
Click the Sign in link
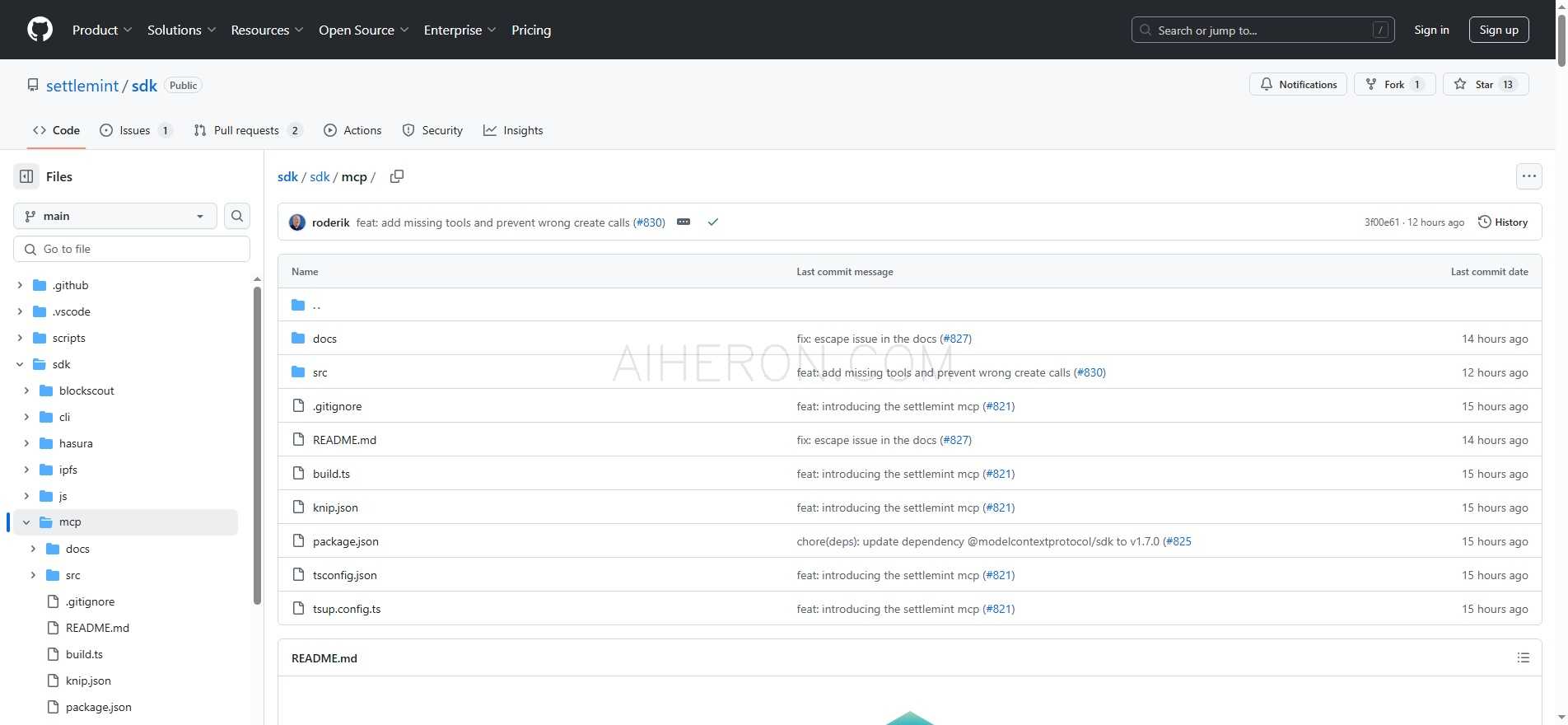[1431, 30]
